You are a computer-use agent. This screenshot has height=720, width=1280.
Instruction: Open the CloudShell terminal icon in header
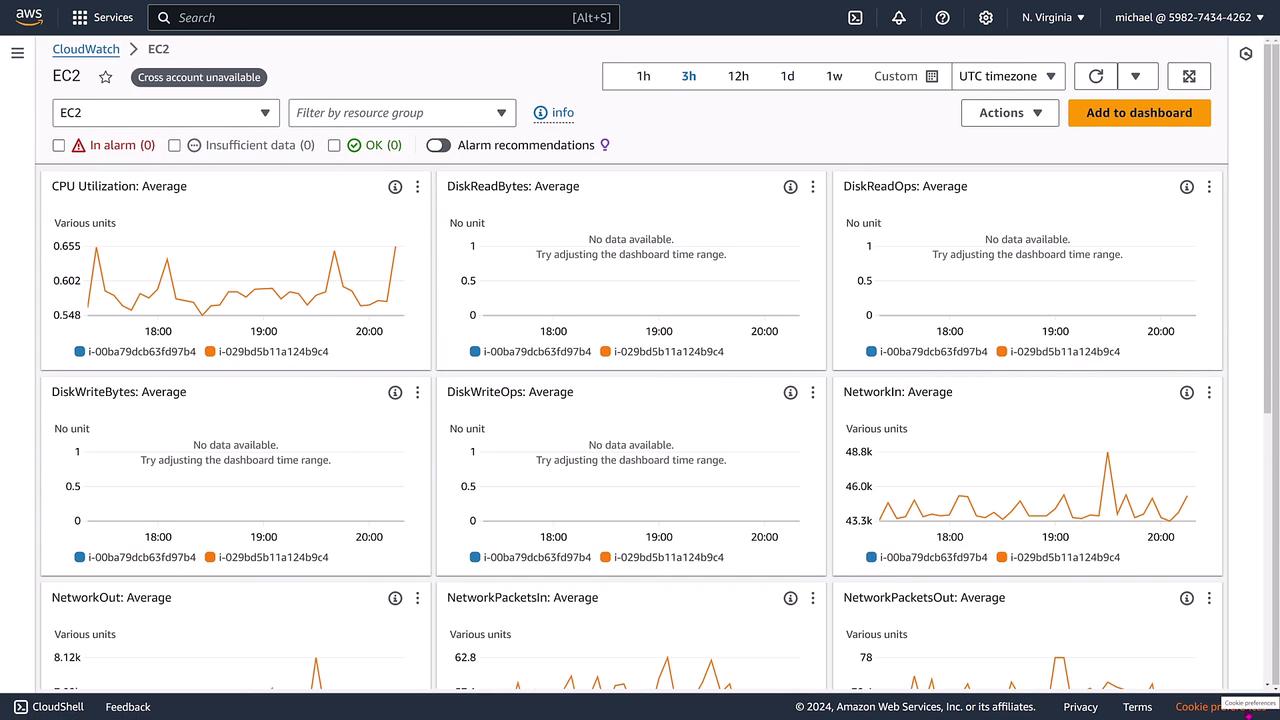tap(855, 17)
